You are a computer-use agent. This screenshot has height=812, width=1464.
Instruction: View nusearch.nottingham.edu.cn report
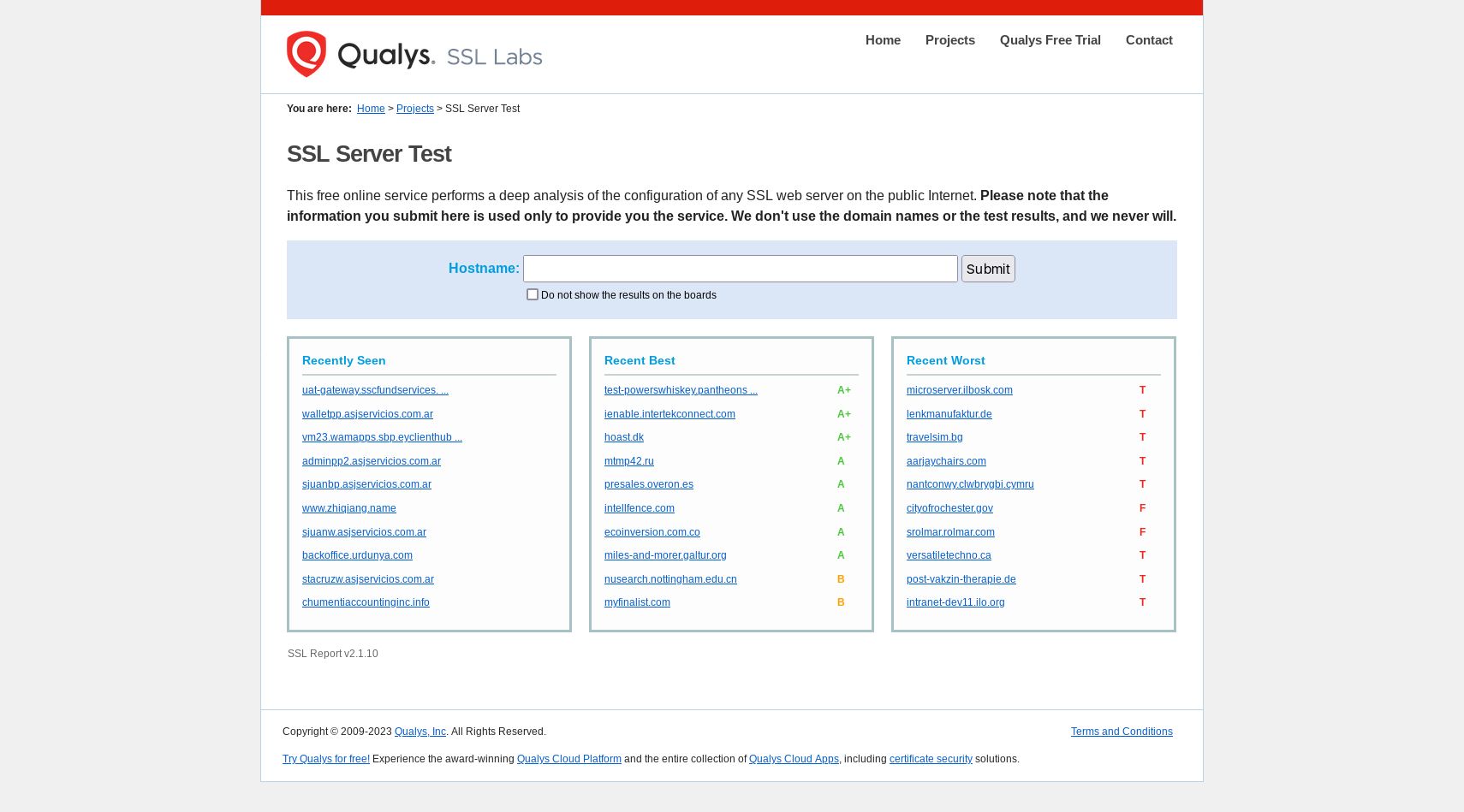tap(670, 579)
